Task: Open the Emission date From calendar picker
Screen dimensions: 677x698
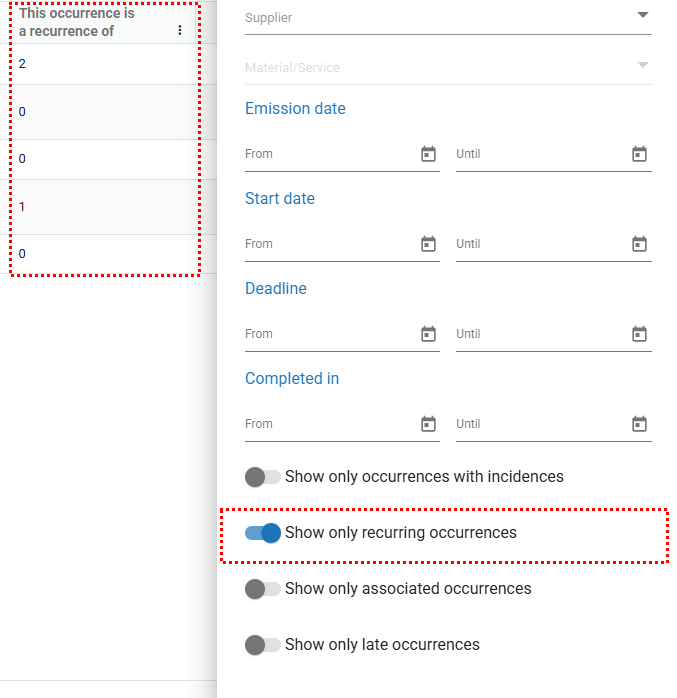Action: click(x=428, y=154)
